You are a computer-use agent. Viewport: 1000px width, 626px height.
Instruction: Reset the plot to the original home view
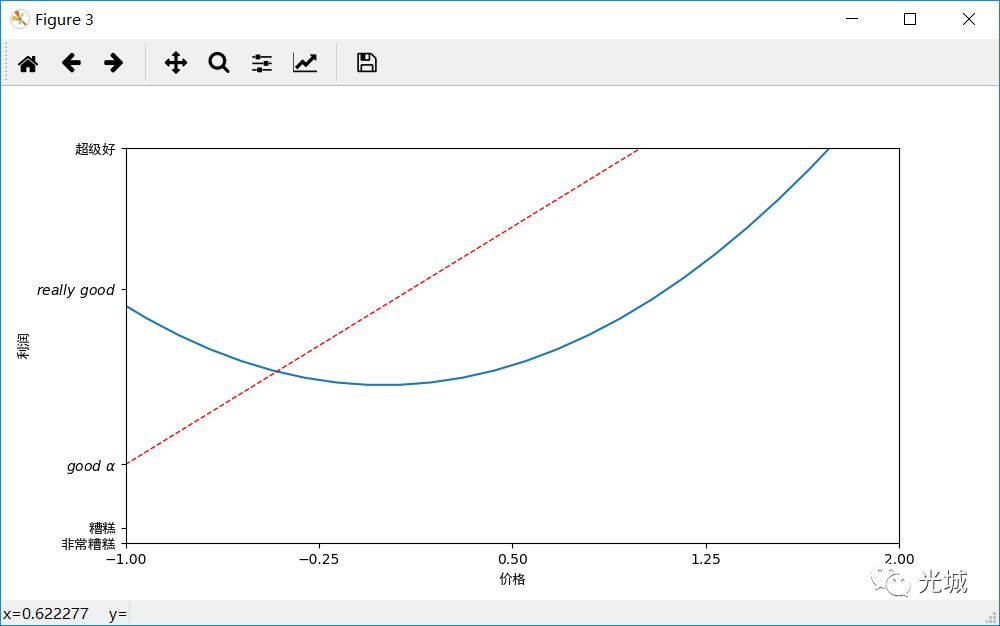coord(28,63)
